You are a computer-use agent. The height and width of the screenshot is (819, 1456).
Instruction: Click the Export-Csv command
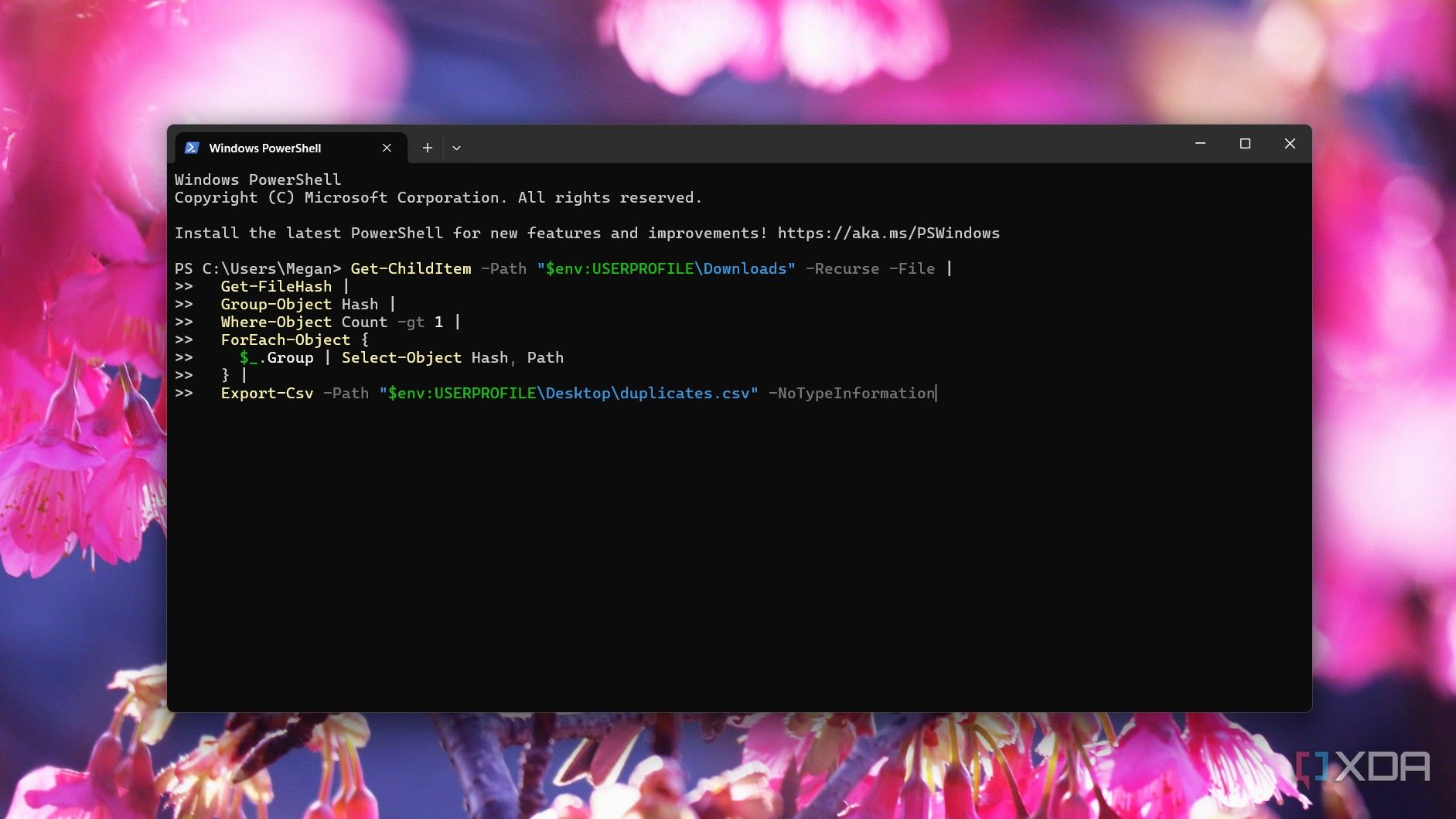pyautogui.click(x=267, y=393)
